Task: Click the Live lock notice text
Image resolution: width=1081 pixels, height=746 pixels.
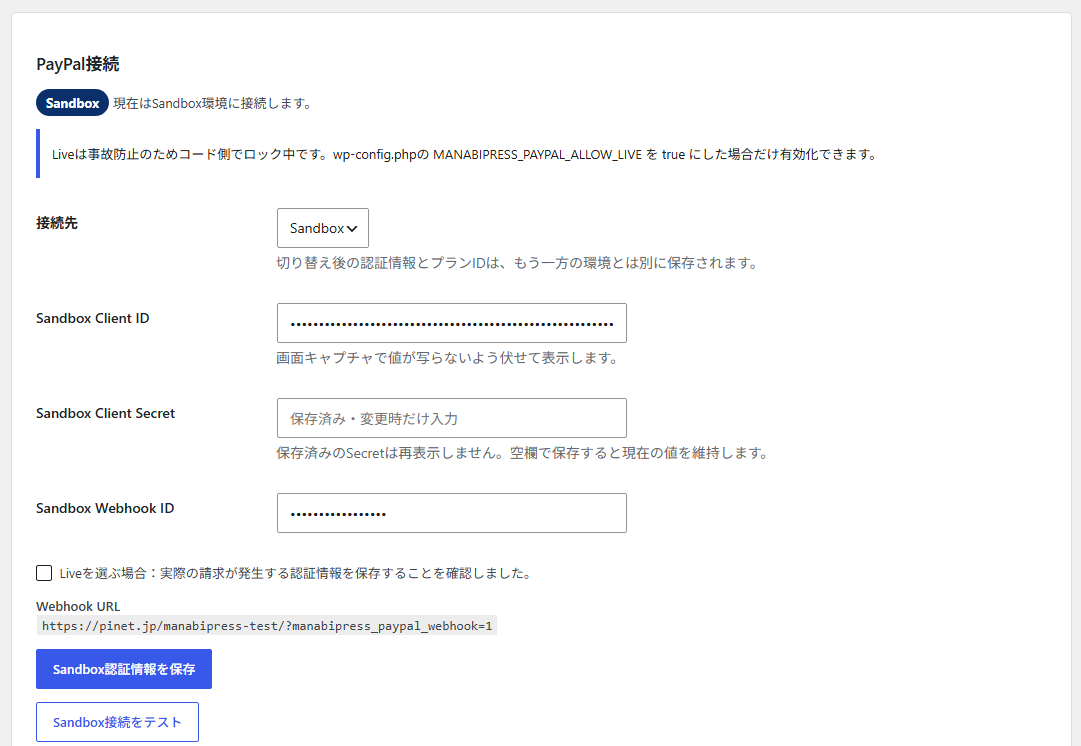Action: 464,154
